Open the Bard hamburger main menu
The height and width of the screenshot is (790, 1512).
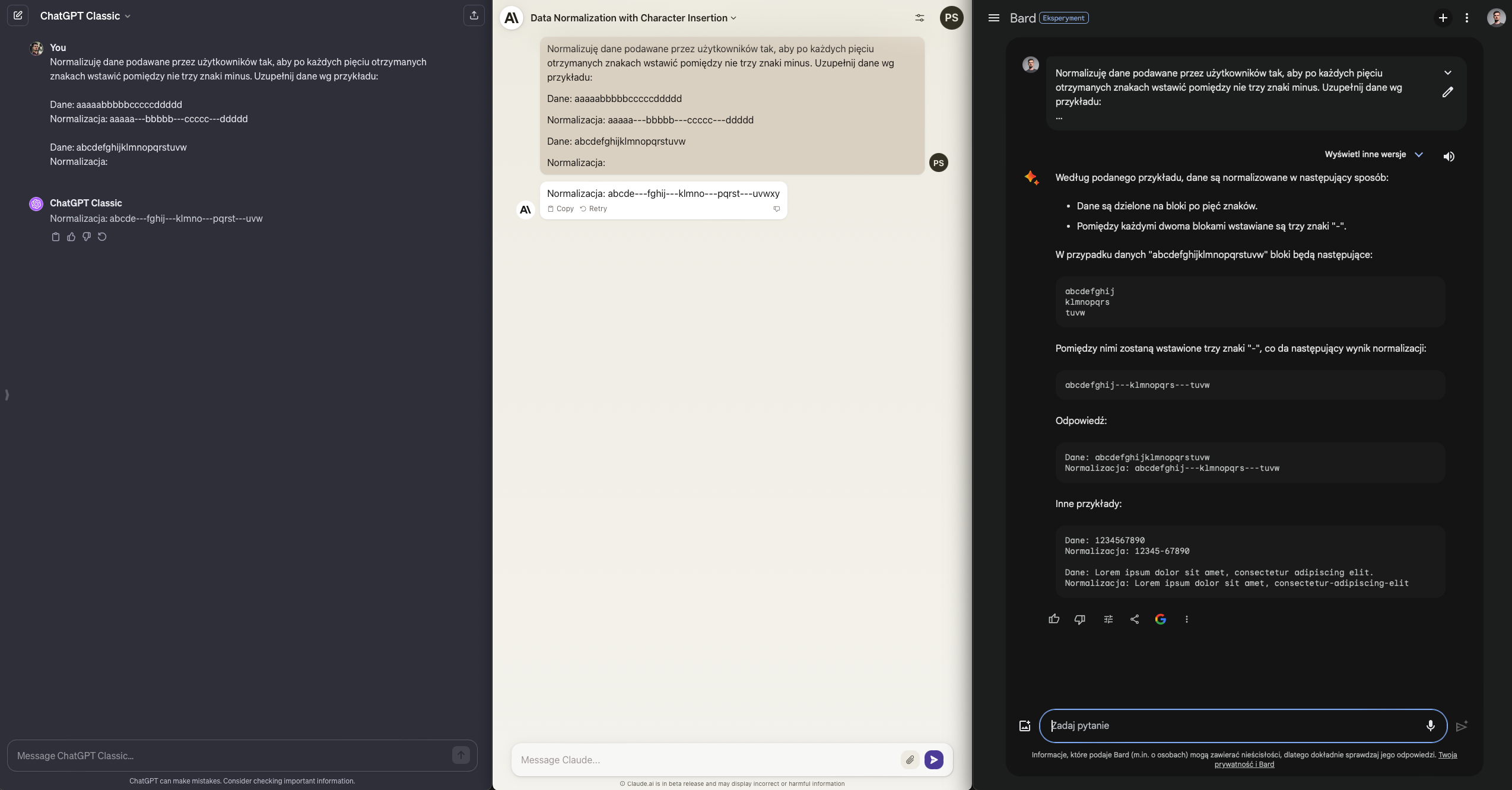pos(993,18)
